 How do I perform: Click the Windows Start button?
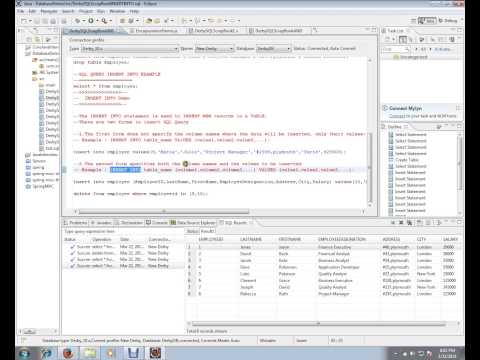click(x=25, y=353)
